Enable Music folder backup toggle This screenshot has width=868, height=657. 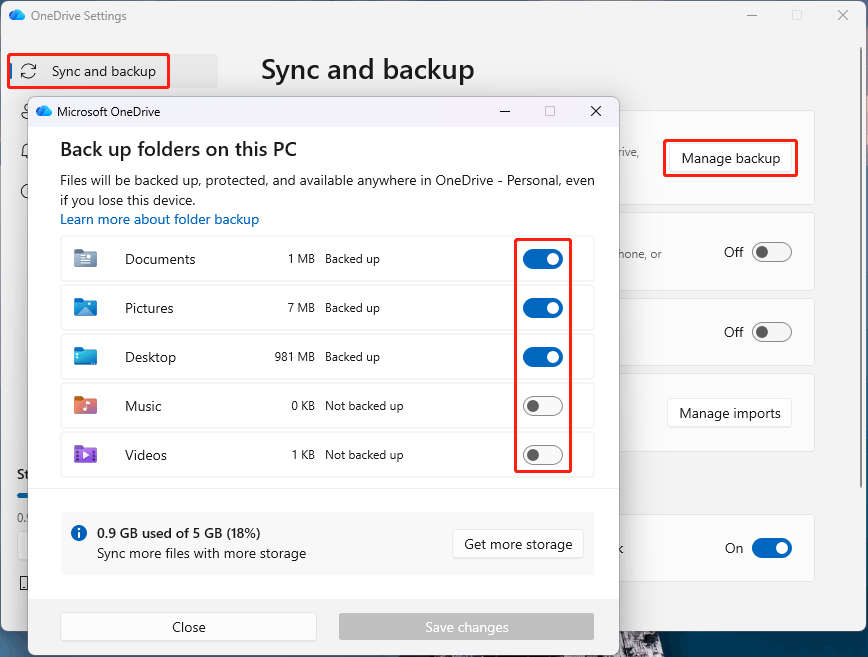click(542, 406)
